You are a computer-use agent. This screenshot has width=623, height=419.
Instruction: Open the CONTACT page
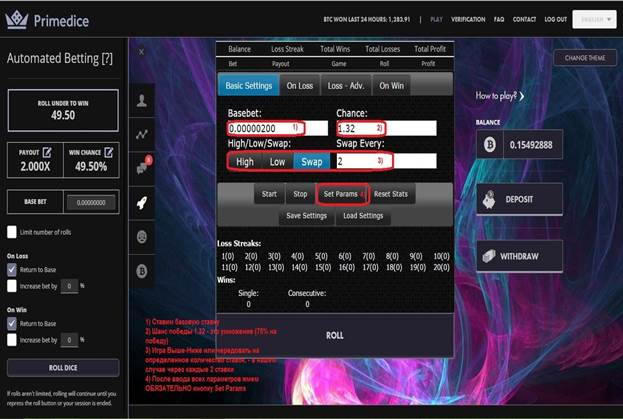point(524,19)
